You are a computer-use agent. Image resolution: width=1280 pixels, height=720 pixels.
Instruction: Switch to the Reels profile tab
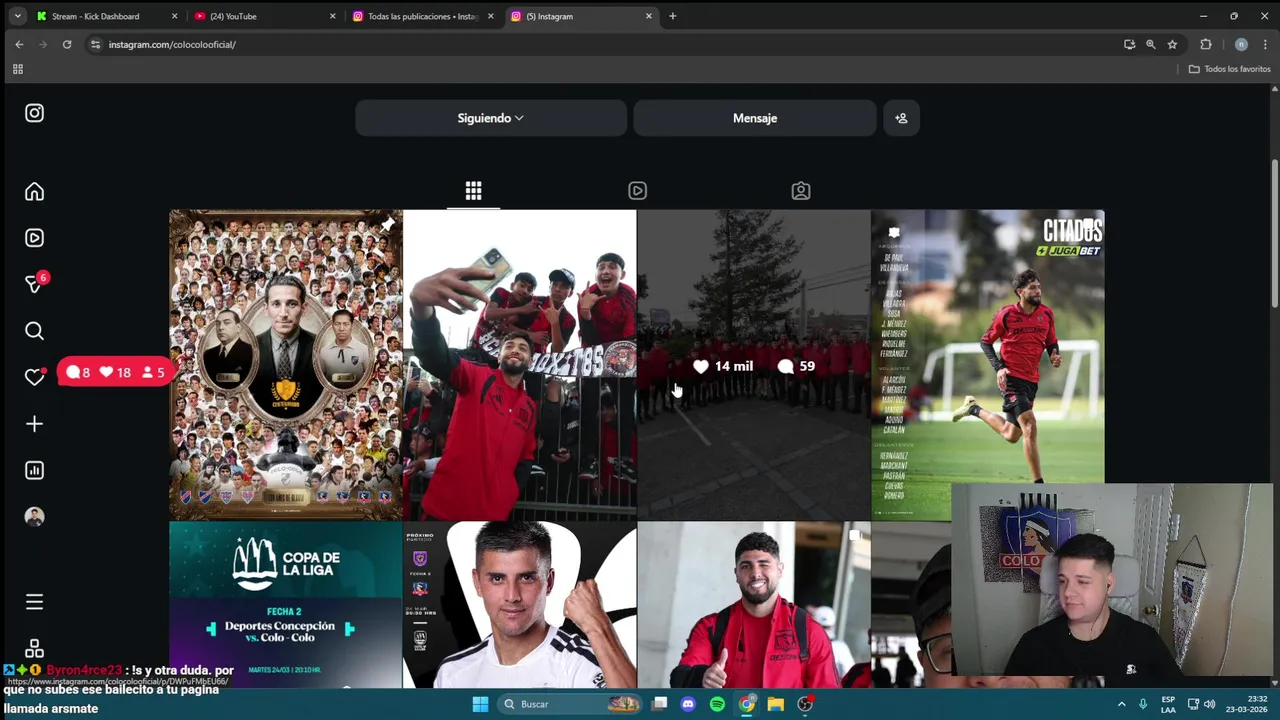(x=637, y=190)
